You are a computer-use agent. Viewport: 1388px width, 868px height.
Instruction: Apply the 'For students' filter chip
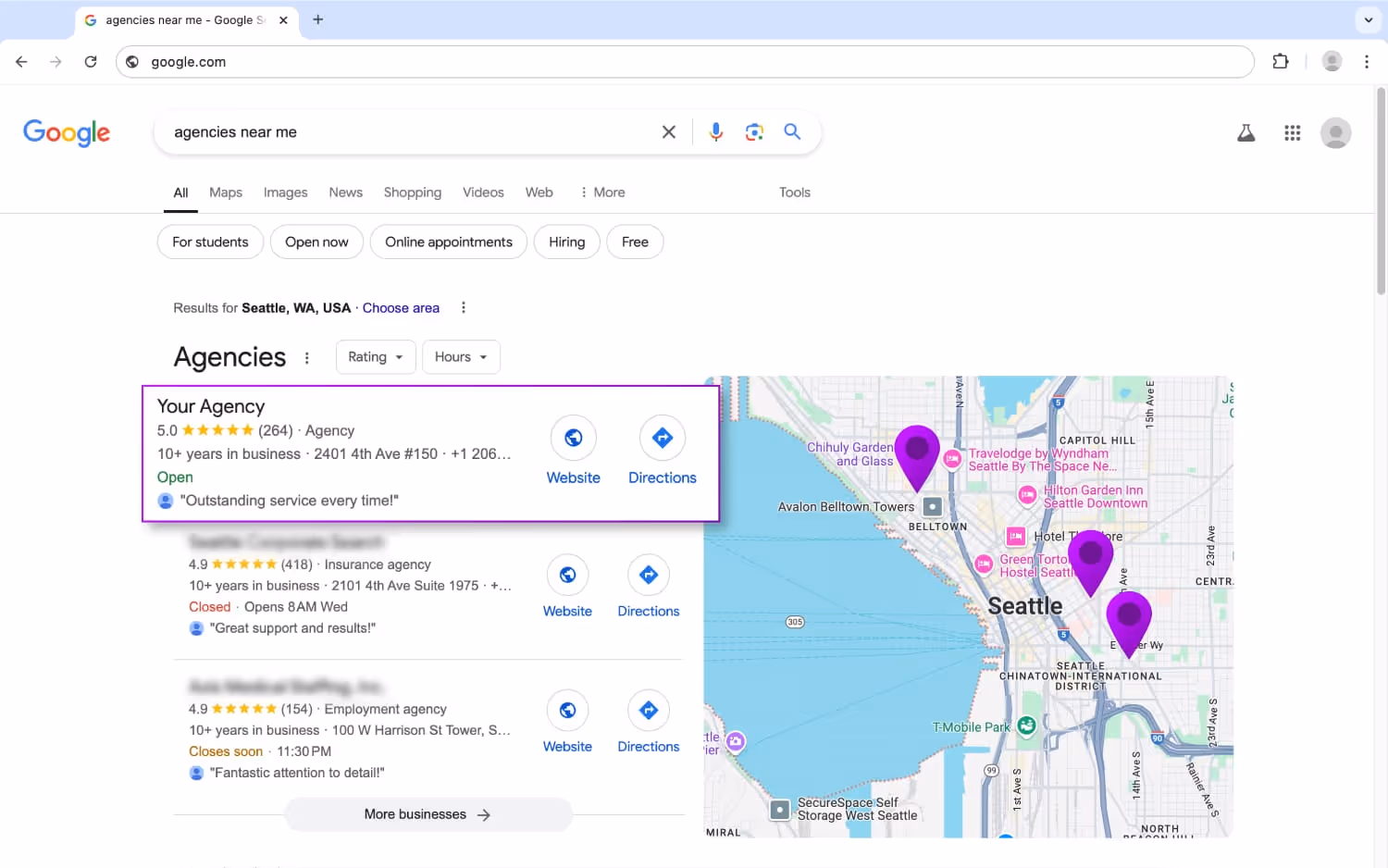point(210,242)
